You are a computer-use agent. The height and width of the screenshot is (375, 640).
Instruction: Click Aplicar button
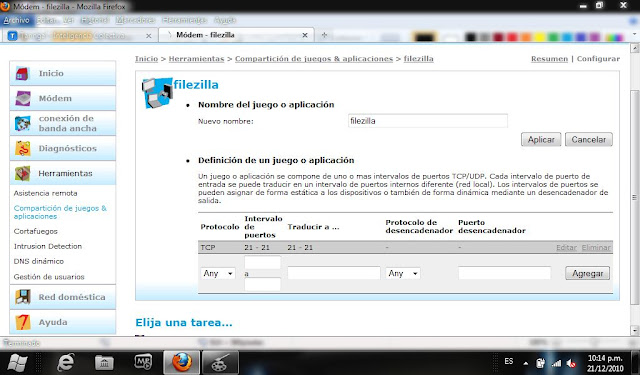(541, 140)
